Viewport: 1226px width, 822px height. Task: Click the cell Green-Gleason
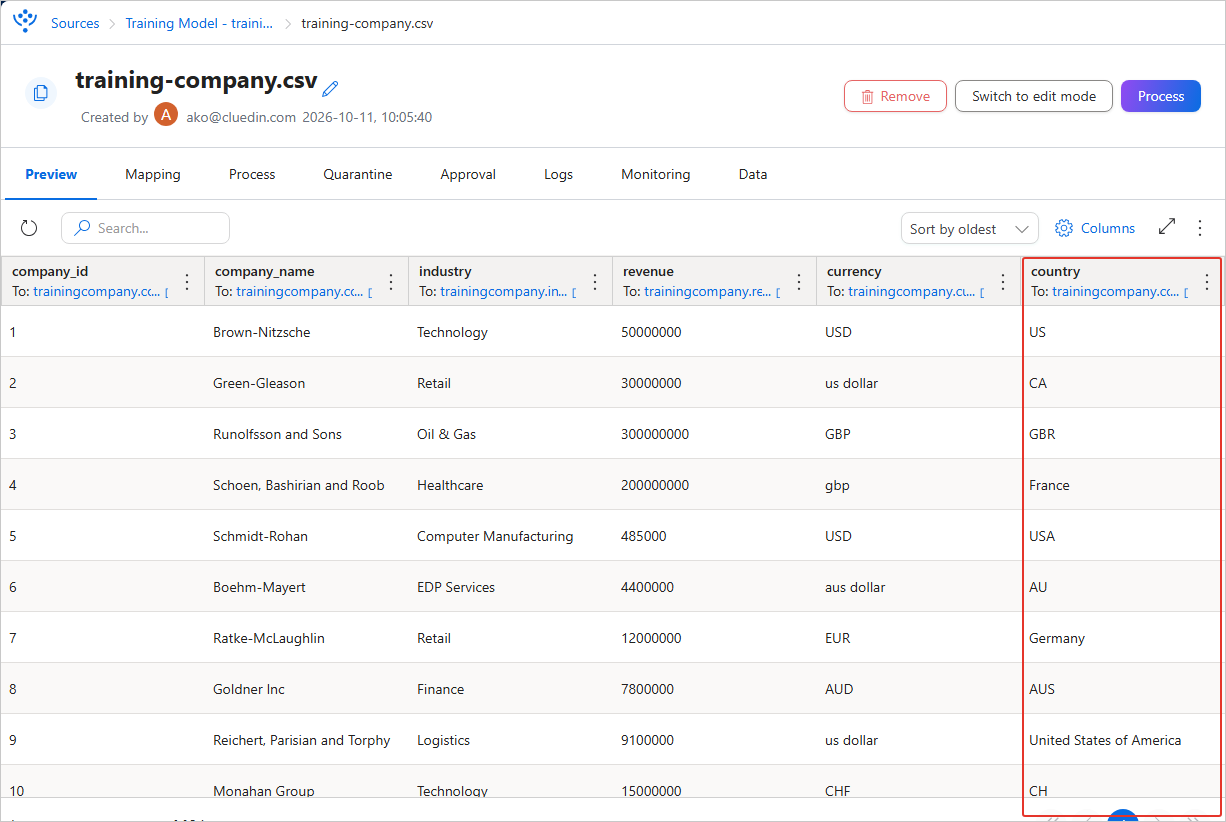[x=259, y=383]
